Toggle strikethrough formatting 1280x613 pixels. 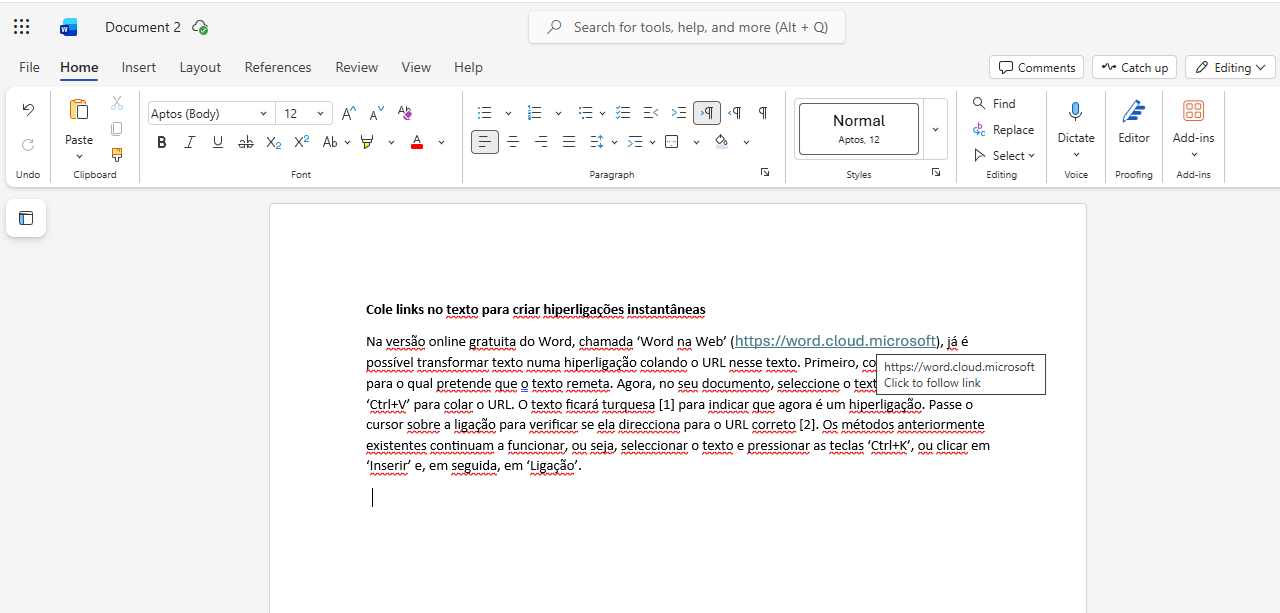coord(245,142)
